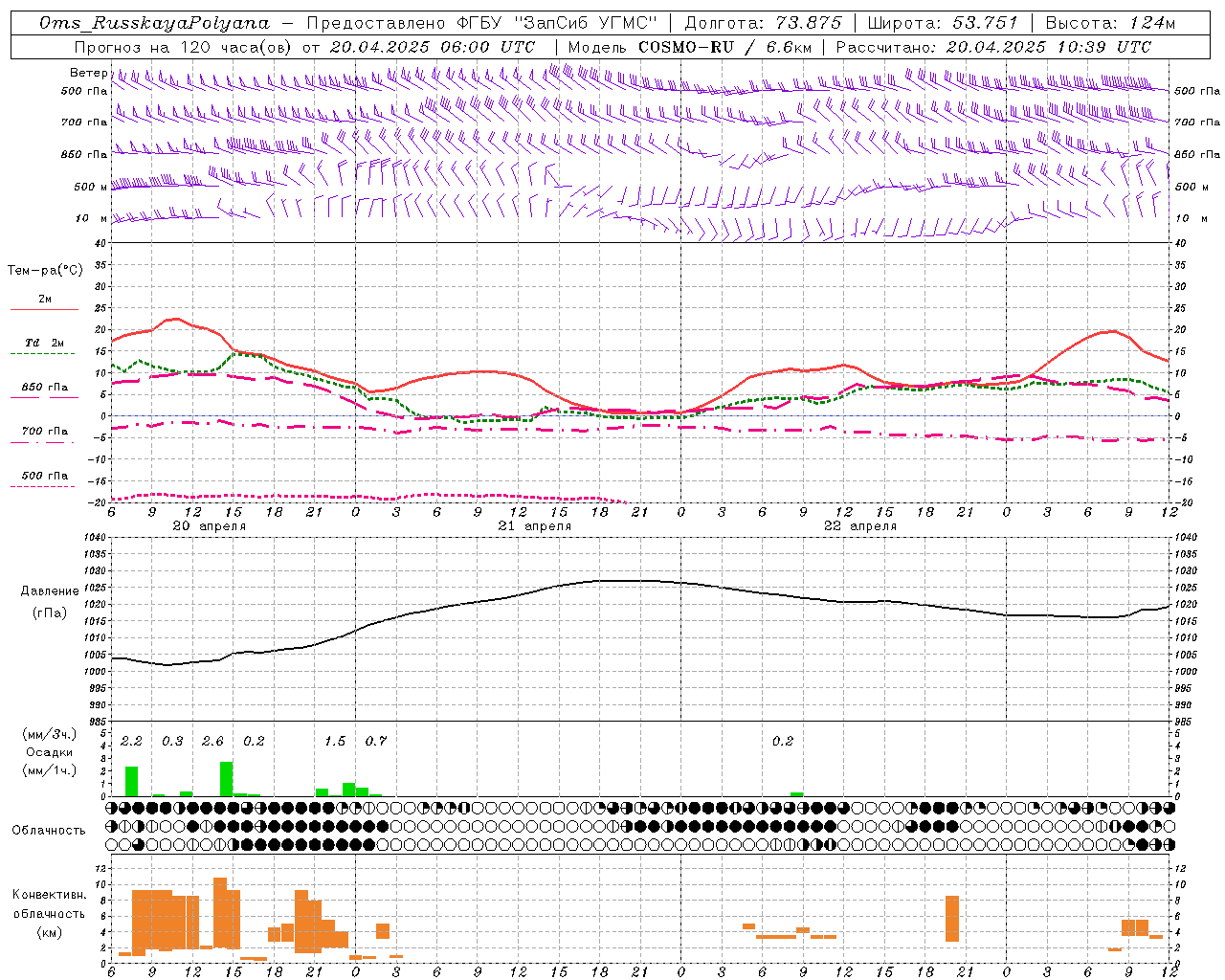Click the isolated orange convective bar on 22 апреля evening
Screen dimensions: 1225x980
952,919
